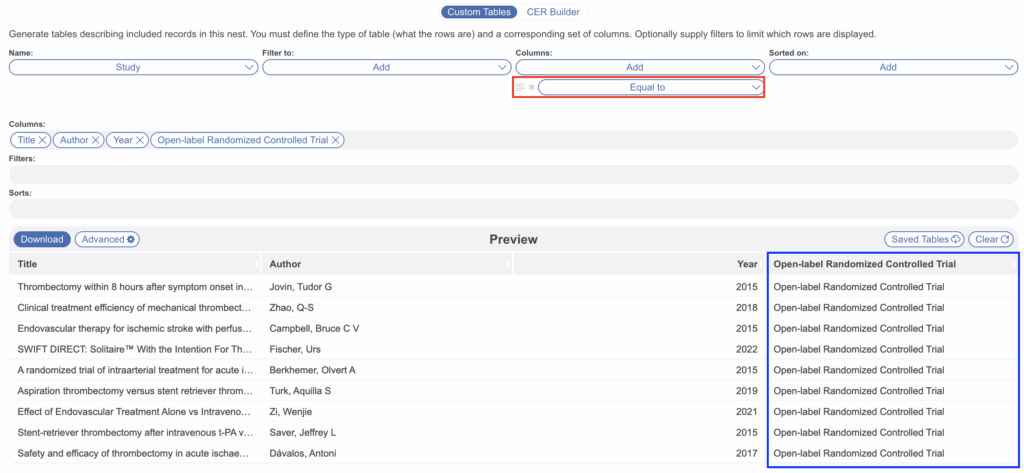Click the Year column header

point(747,265)
